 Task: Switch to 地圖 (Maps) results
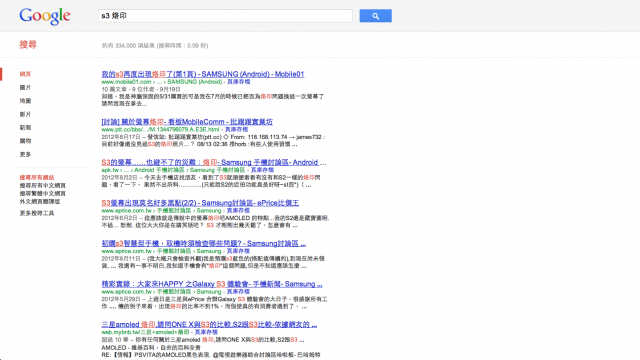click(25, 101)
